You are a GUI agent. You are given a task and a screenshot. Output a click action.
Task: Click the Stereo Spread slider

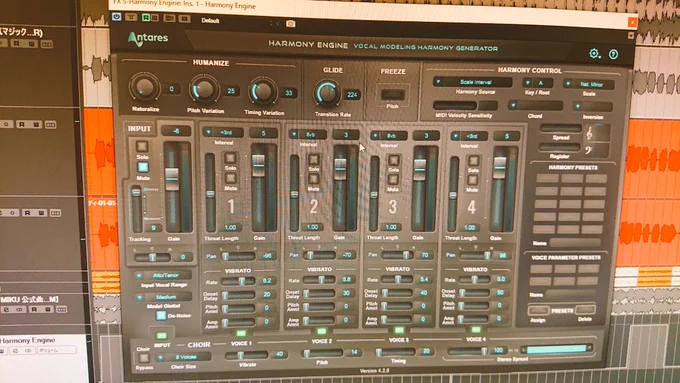tap(467, 350)
